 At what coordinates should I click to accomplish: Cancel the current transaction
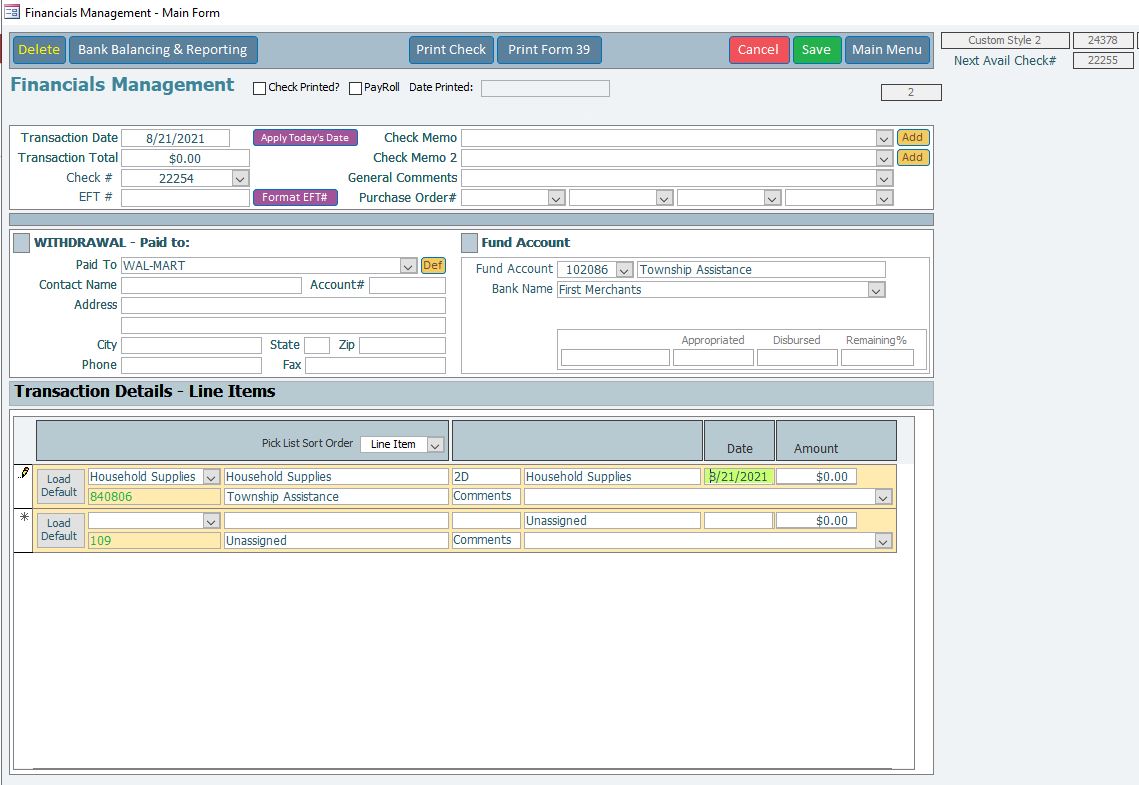[x=758, y=50]
